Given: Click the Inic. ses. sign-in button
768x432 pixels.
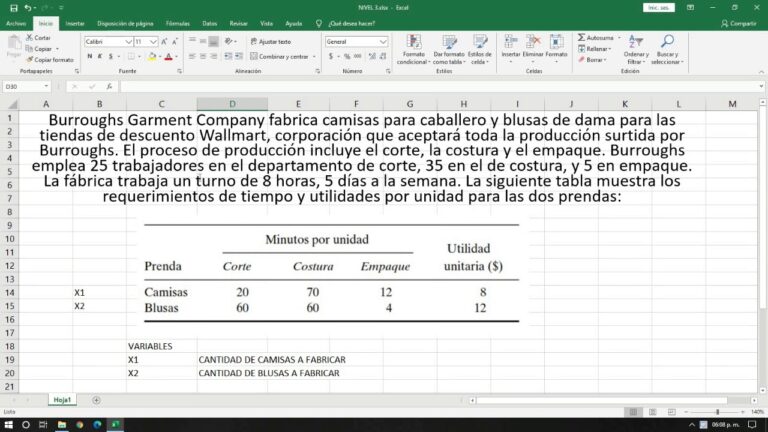Looking at the screenshot, I should pos(656,7).
